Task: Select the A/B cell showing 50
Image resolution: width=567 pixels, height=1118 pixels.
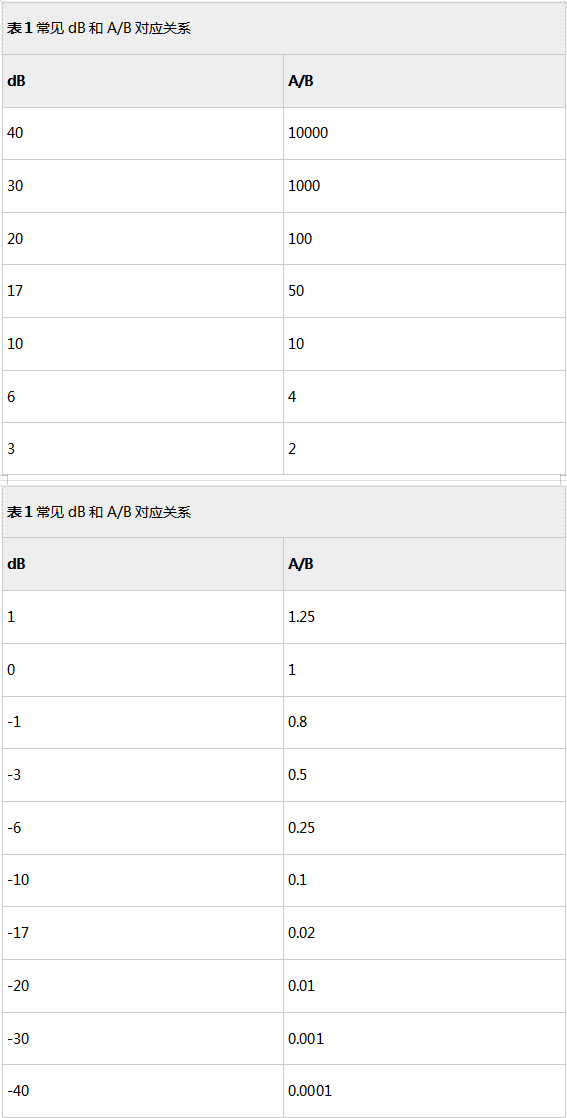Action: point(424,291)
